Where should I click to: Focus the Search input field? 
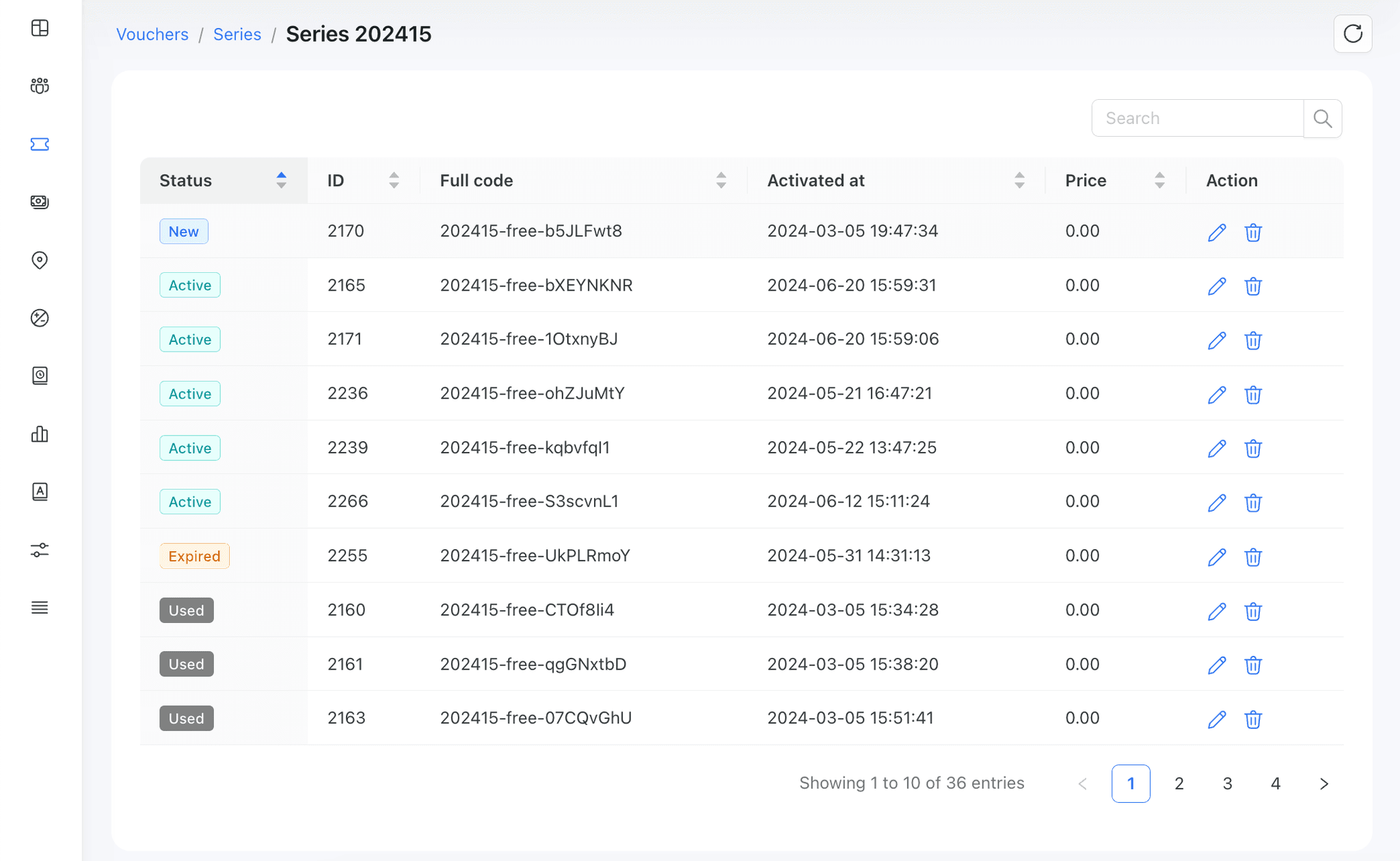pos(1198,118)
